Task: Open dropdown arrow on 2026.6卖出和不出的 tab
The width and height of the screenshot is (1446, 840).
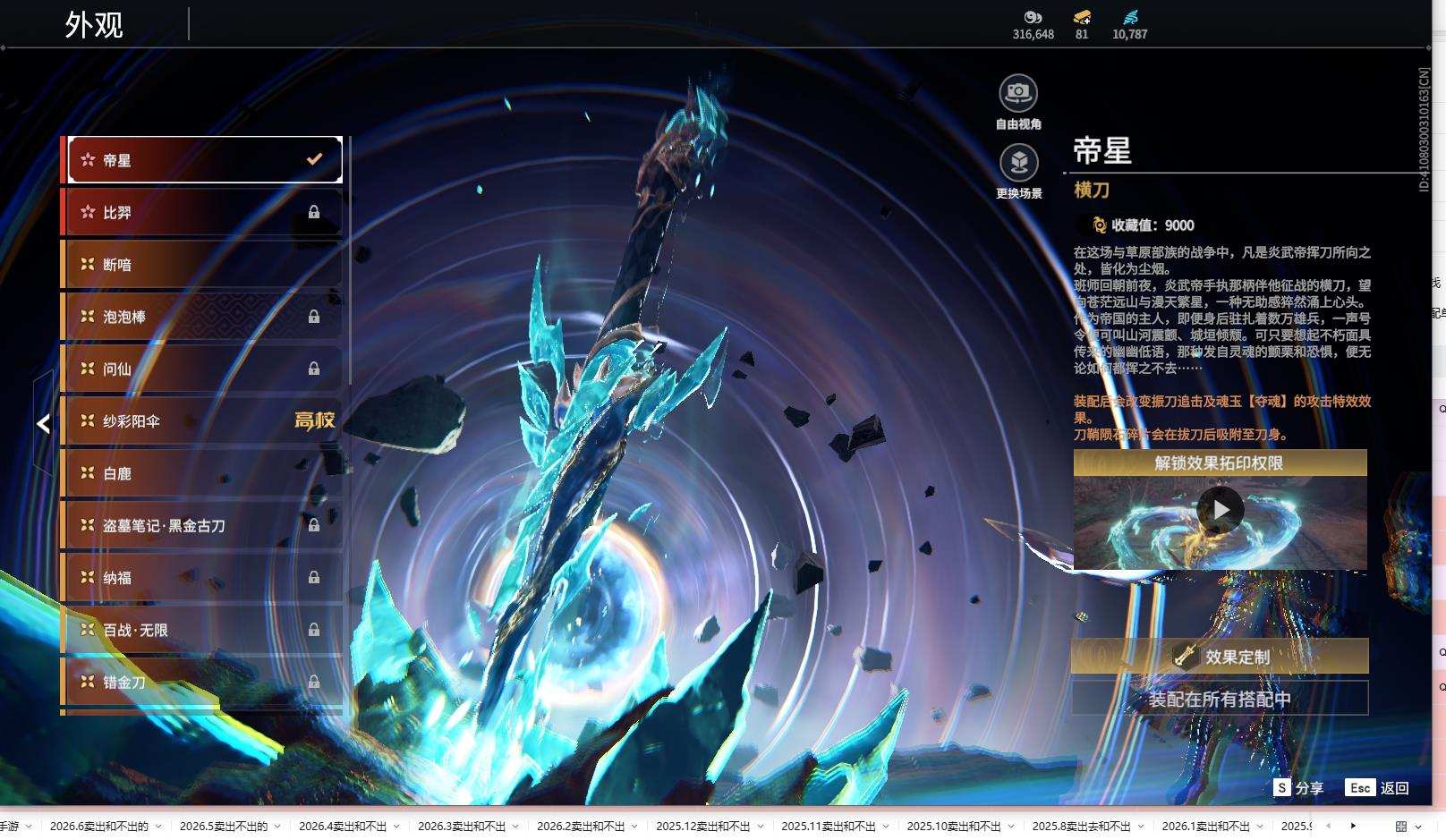Action: (158, 827)
